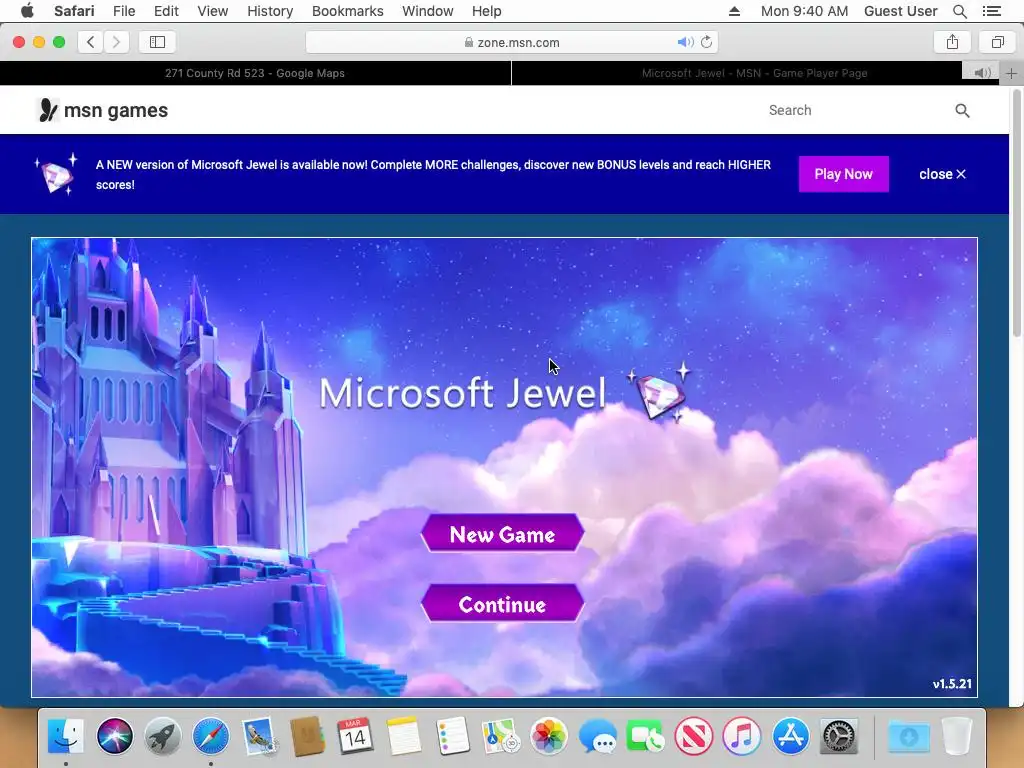Focus the msn games Search field
The width and height of the screenshot is (1024, 768).
856,110
